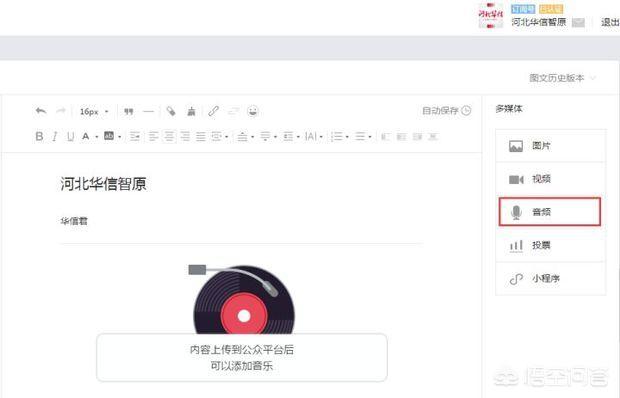Toggle italic formatting
The height and width of the screenshot is (398, 620).
click(x=55, y=136)
